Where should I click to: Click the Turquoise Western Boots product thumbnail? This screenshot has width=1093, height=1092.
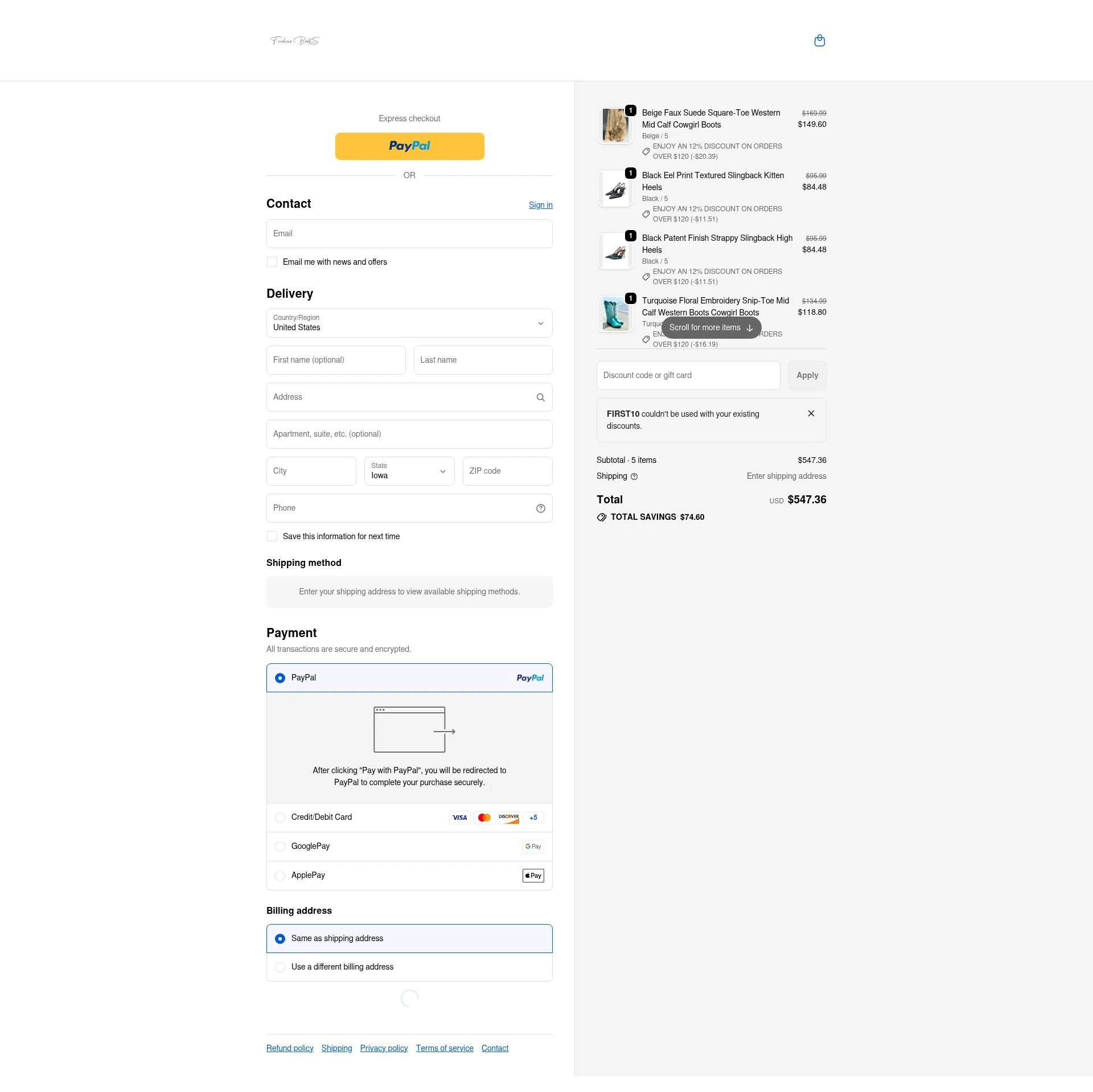[x=615, y=313]
